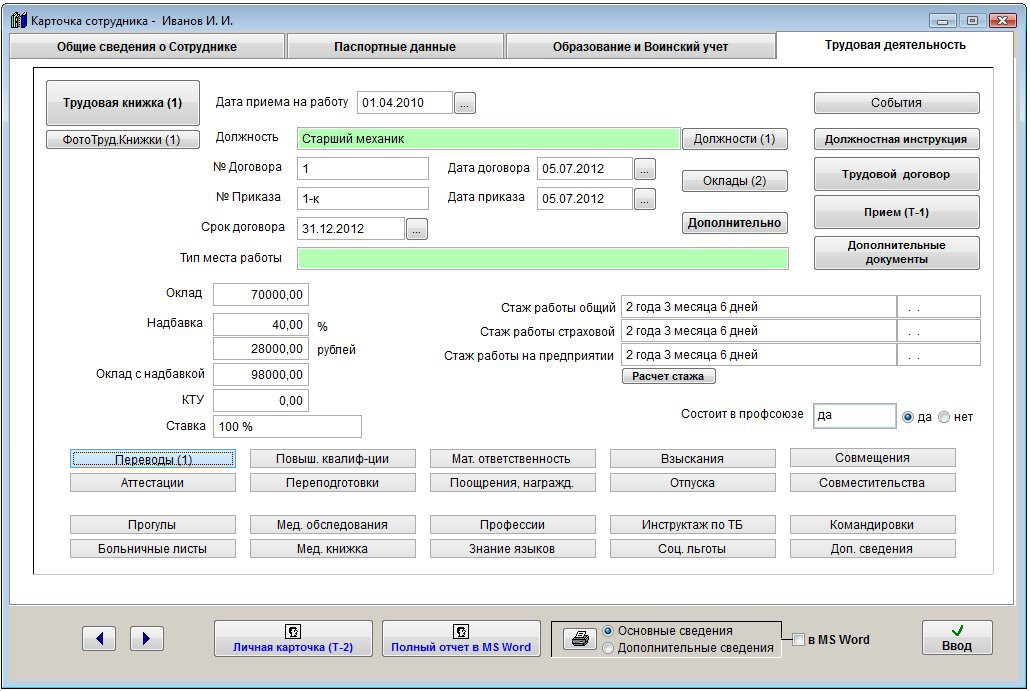Viewport: 1030px width, 691px height.
Task: Switch to Паспортные данные tab
Action: (x=394, y=47)
